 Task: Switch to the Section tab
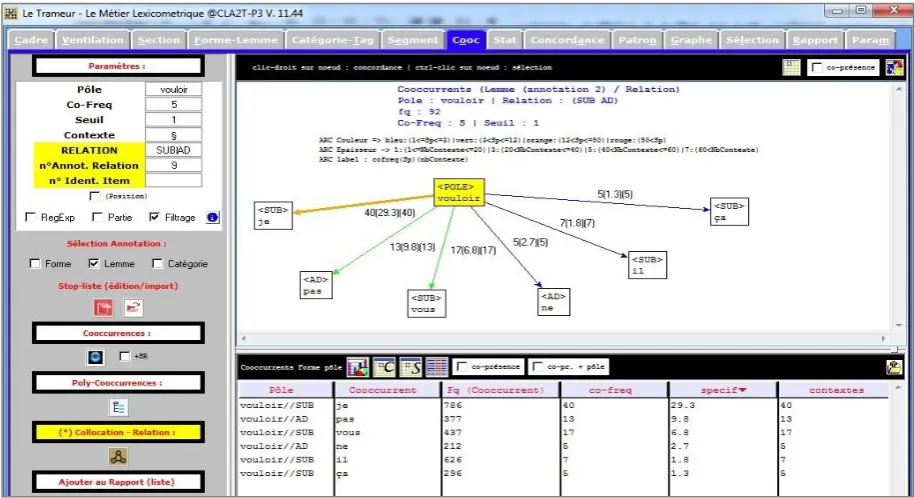pos(159,40)
